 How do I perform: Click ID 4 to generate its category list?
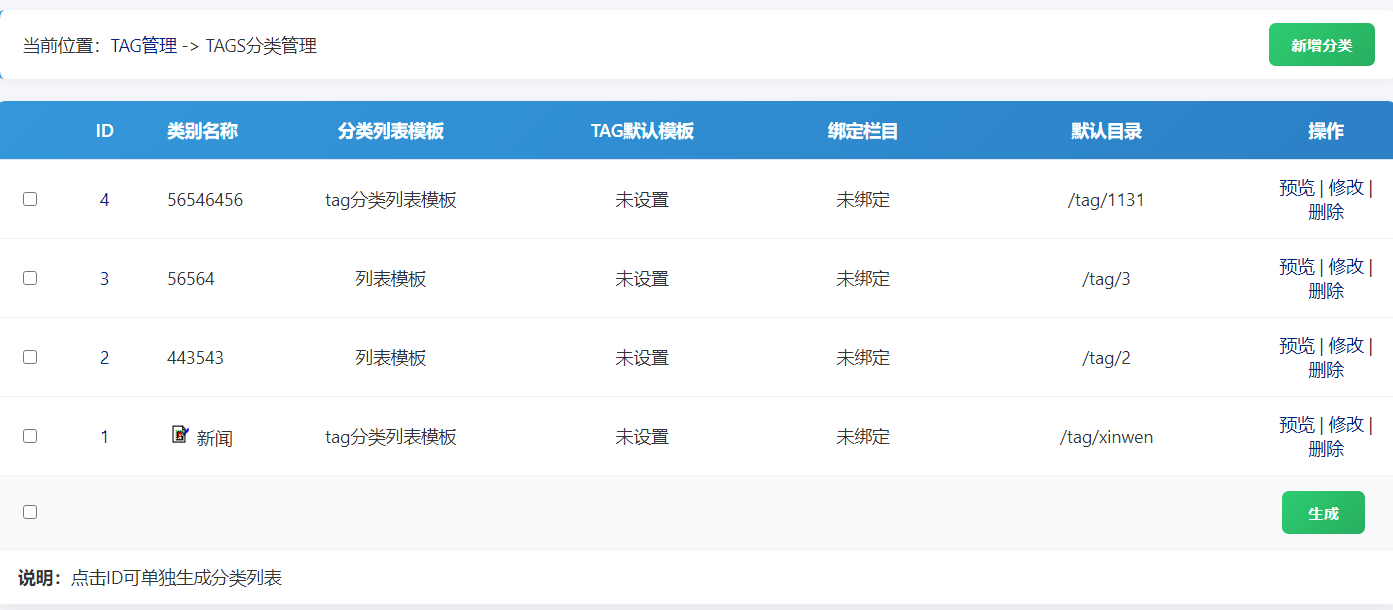tap(104, 199)
